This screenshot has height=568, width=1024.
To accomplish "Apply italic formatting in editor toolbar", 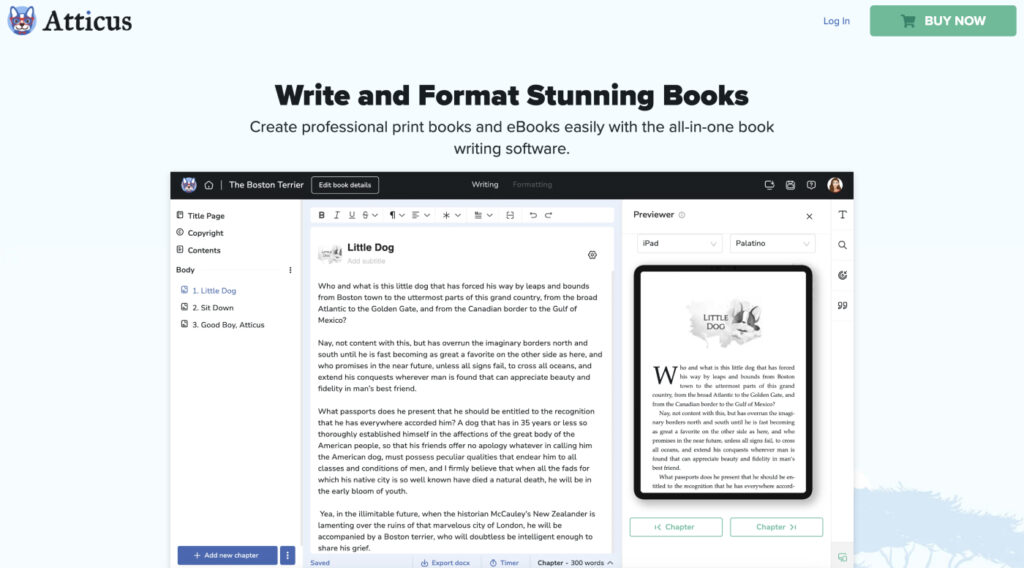I will pos(337,215).
